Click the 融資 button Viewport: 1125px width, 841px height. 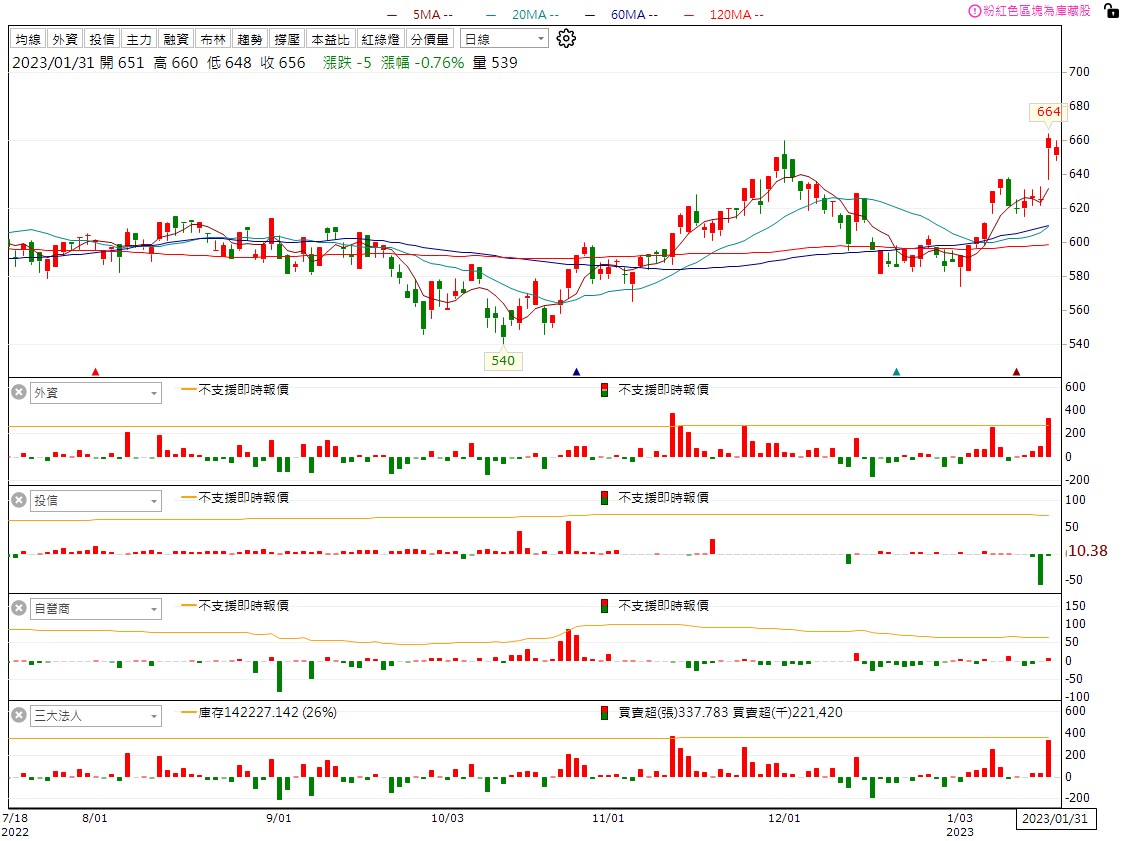(x=176, y=39)
